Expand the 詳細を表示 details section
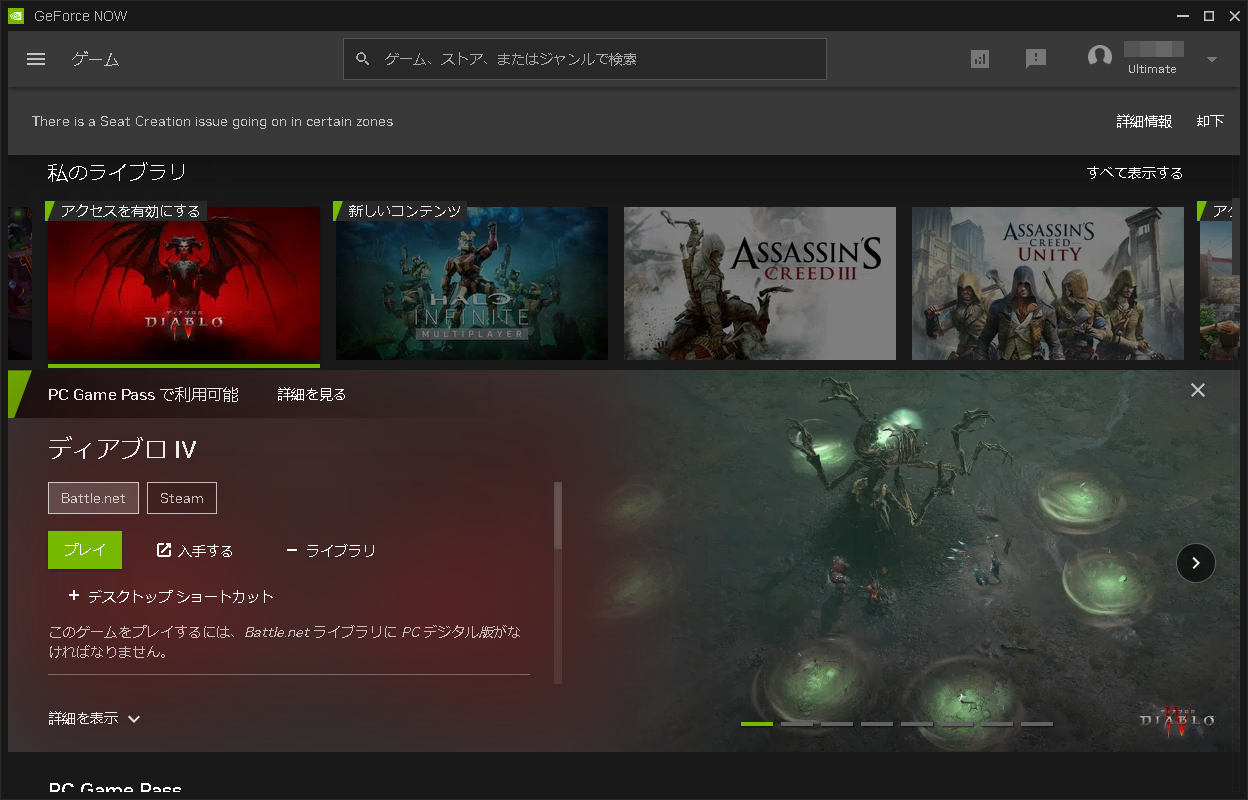 95,718
